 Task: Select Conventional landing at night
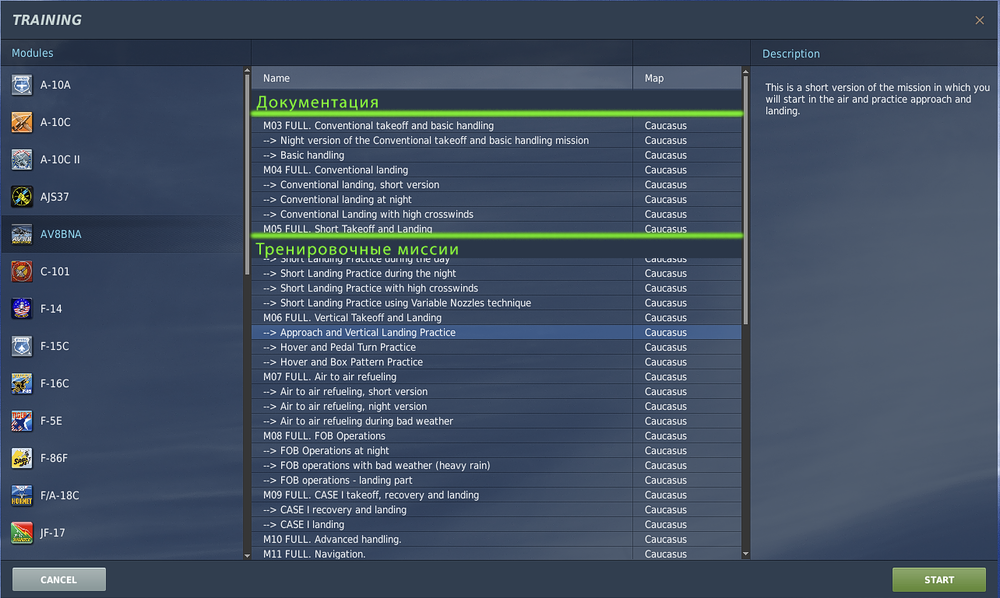[x=496, y=199]
